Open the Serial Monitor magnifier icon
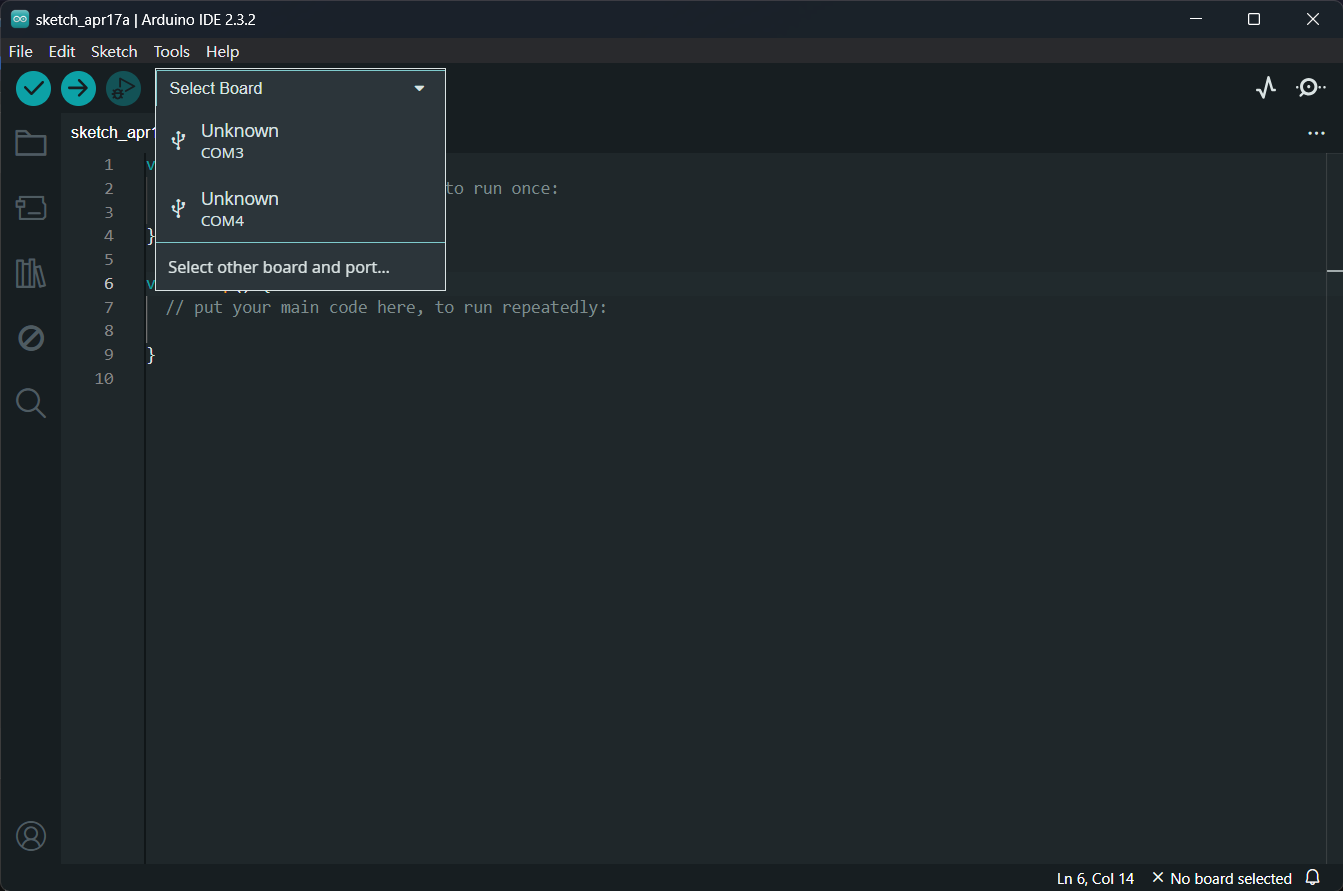The width and height of the screenshot is (1343, 891). click(x=1310, y=88)
